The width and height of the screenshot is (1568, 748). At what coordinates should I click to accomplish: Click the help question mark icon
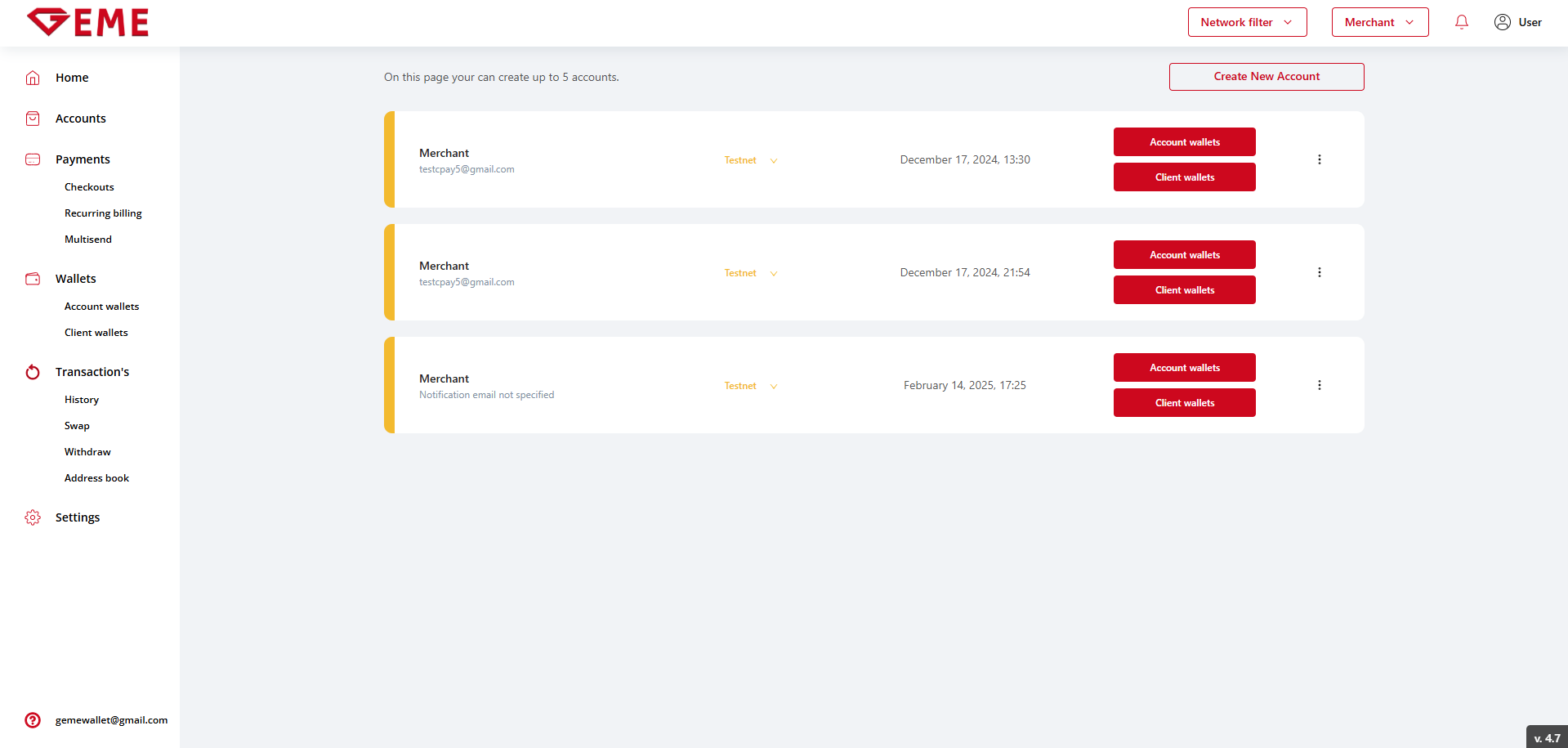[x=33, y=720]
